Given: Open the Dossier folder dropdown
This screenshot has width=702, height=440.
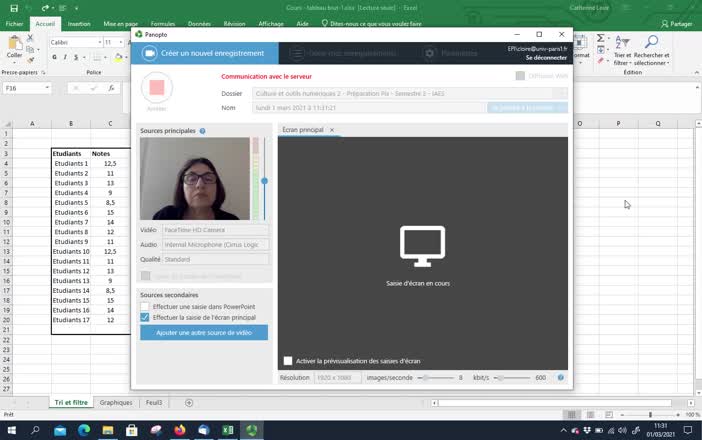Looking at the screenshot, I should [560, 93].
